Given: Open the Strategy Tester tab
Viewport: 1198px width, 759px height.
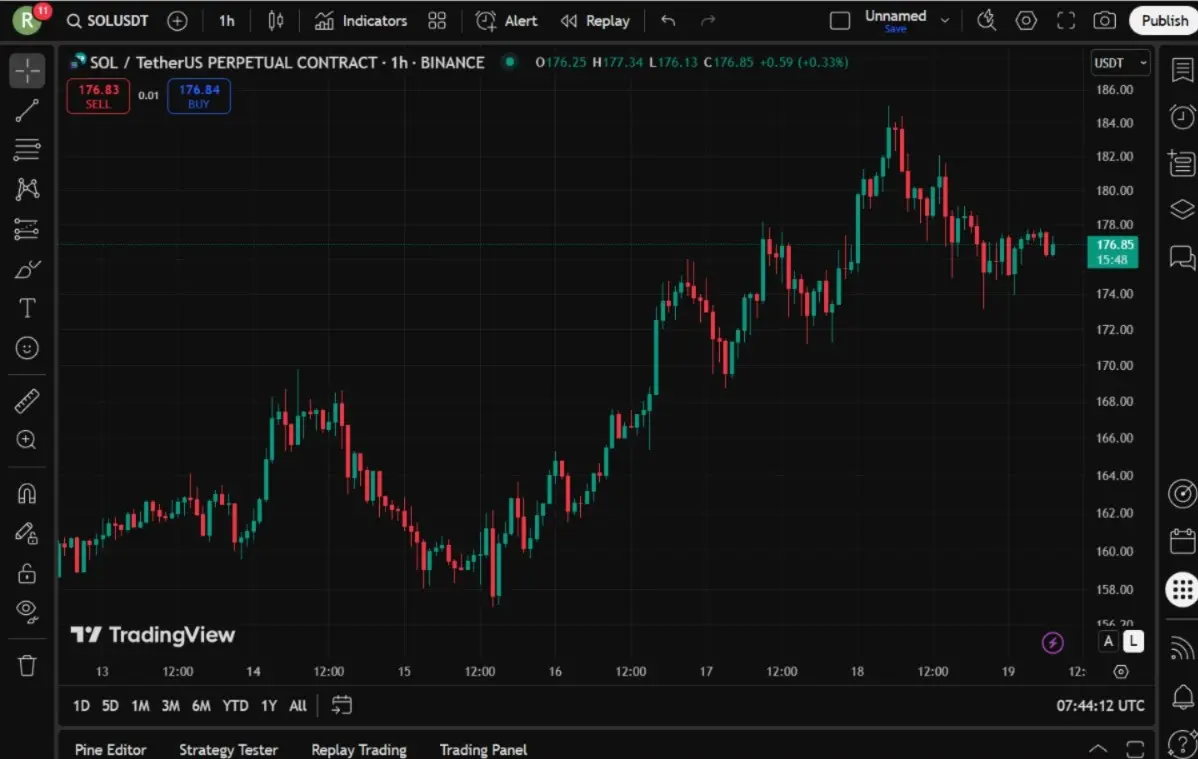Looking at the screenshot, I should point(228,749).
